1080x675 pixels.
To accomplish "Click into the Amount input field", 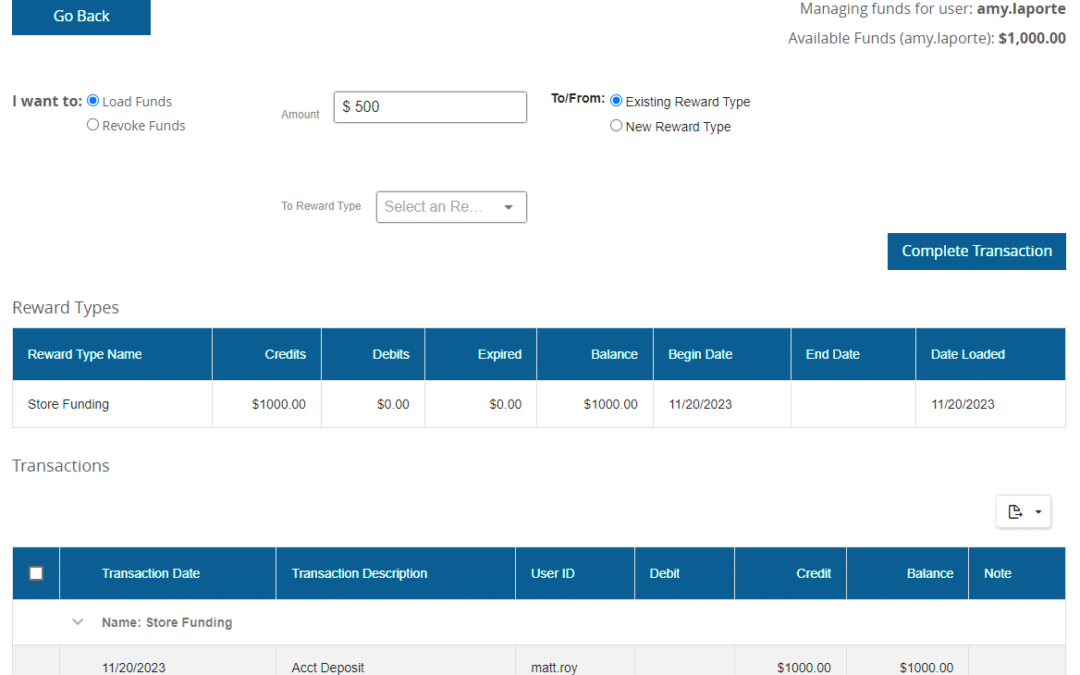I will [x=430, y=107].
